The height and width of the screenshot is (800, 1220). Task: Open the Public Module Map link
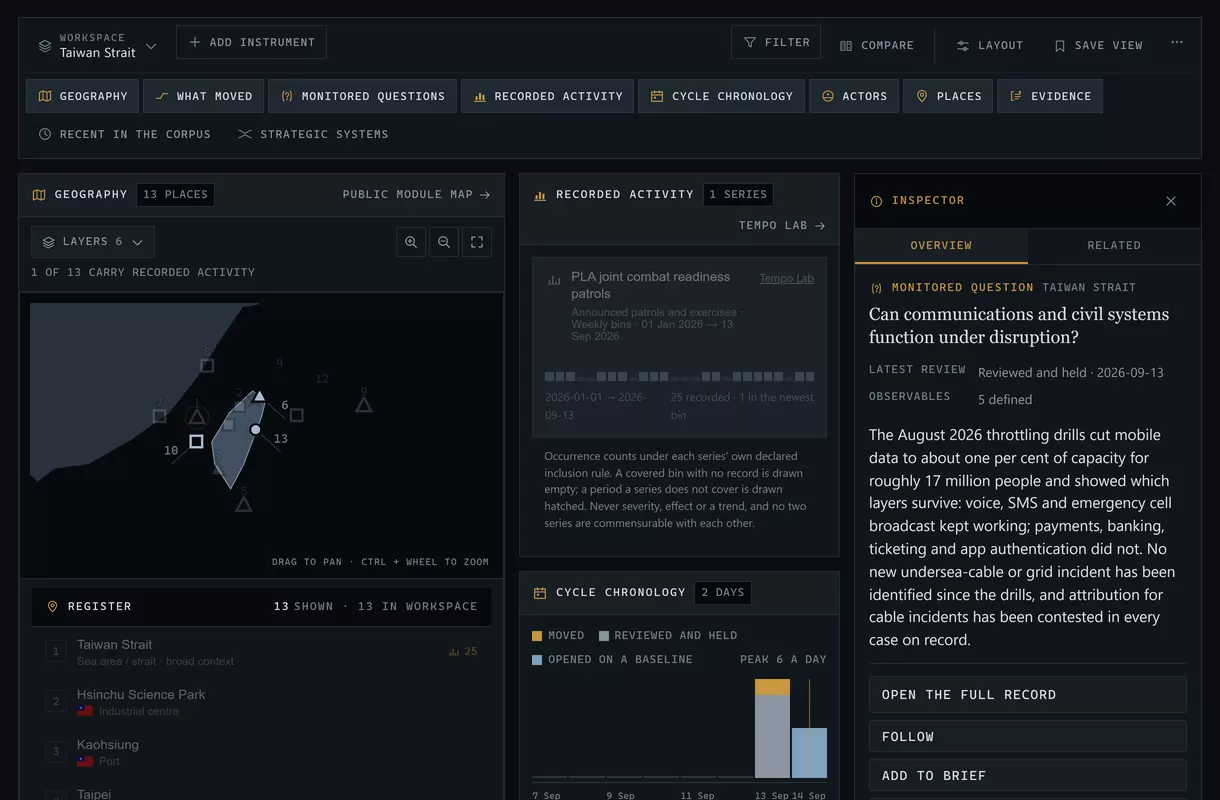point(416,194)
